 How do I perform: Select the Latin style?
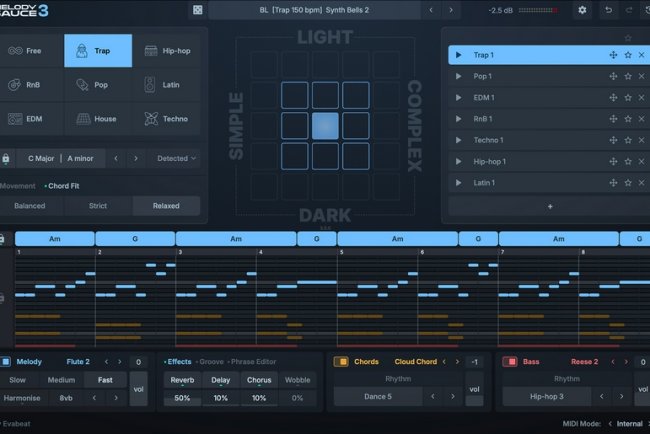tap(167, 85)
